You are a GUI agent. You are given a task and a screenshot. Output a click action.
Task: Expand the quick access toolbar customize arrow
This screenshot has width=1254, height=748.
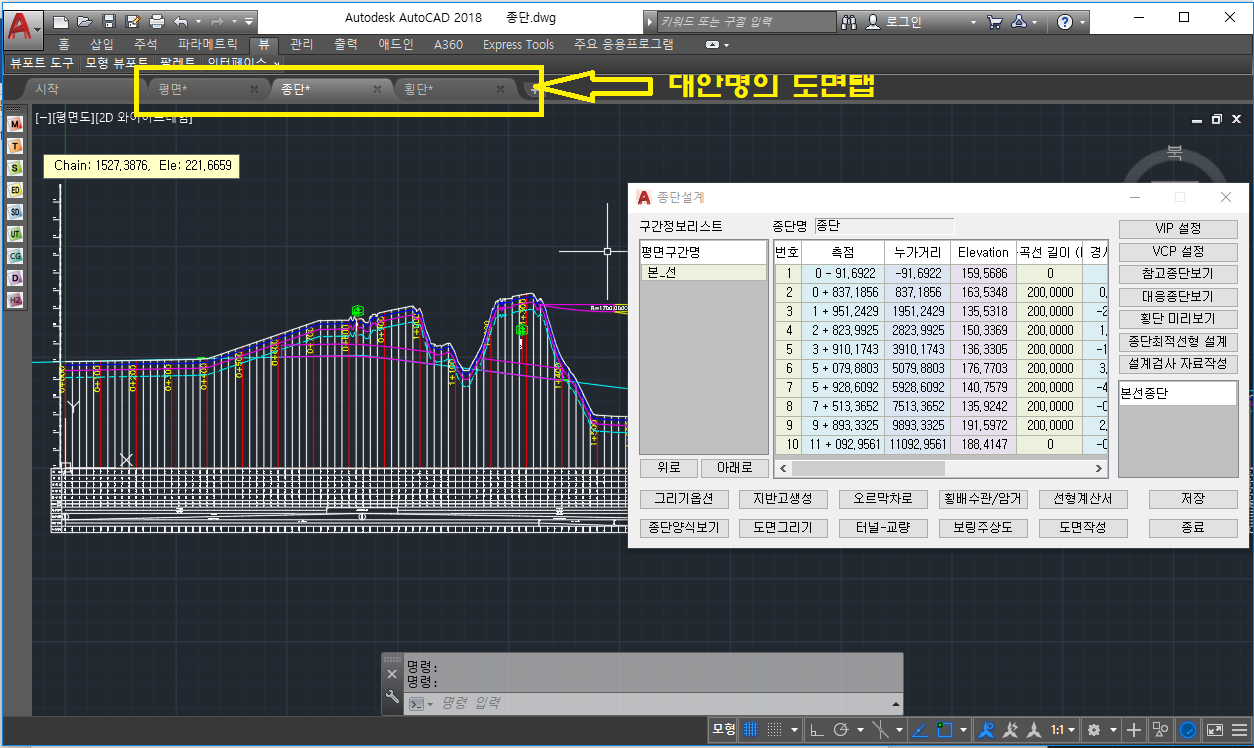pos(247,20)
